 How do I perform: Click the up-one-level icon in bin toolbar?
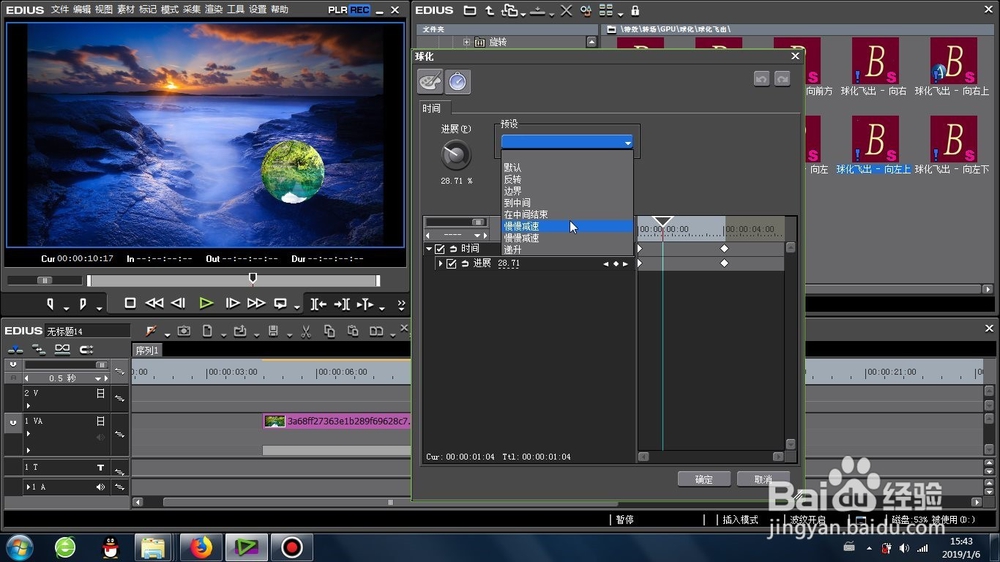489,10
